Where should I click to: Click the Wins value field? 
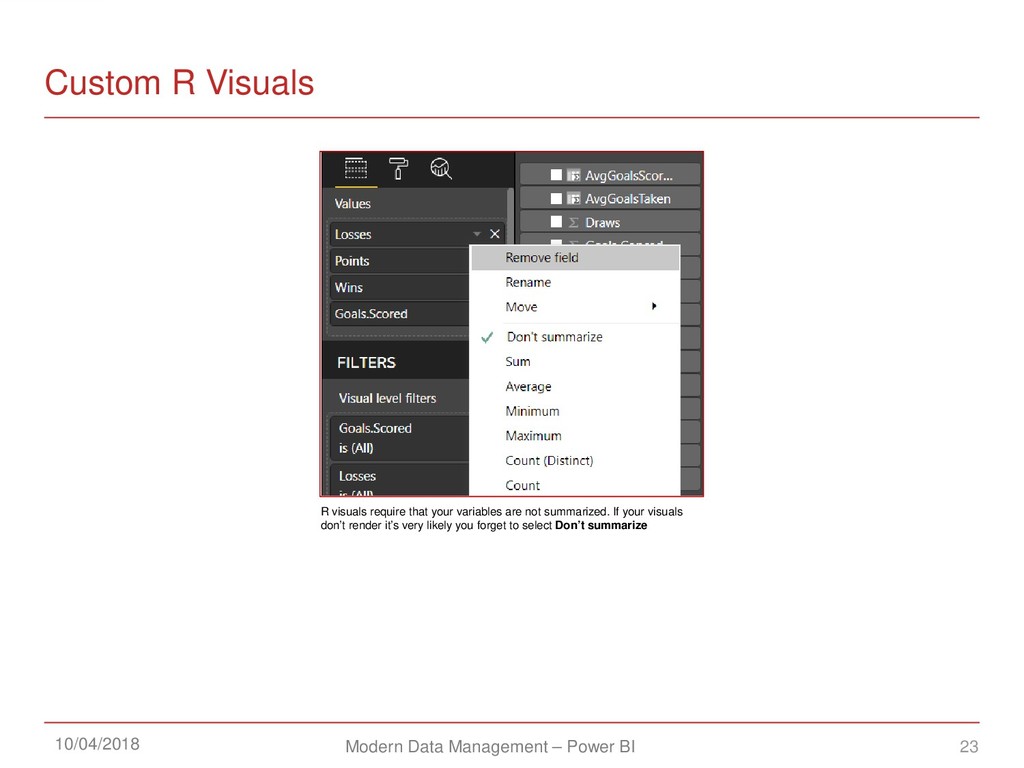coord(400,287)
